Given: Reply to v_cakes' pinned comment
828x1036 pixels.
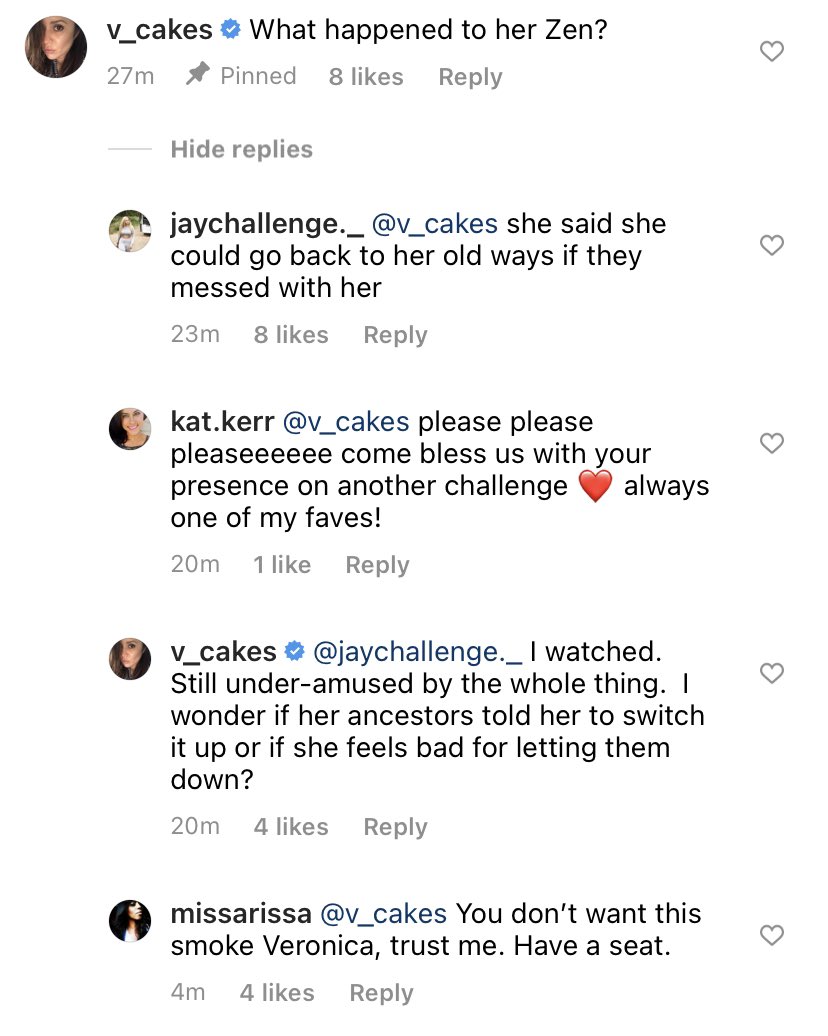Looking at the screenshot, I should point(470,77).
